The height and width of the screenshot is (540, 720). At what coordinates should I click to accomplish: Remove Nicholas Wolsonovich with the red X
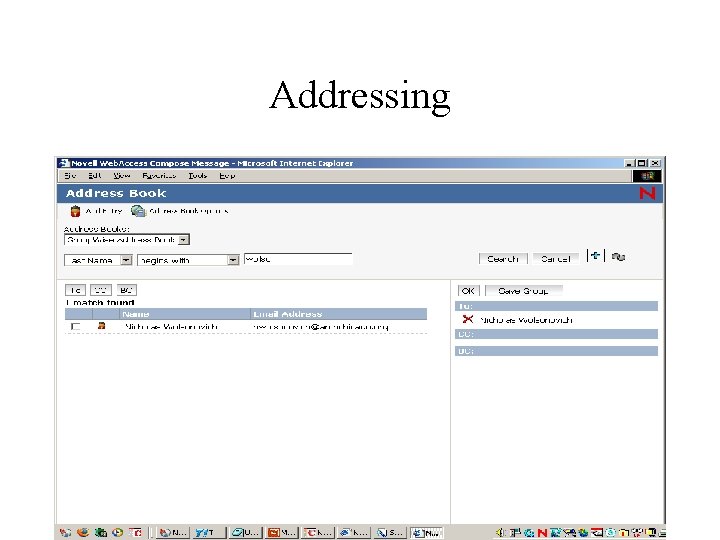point(467,319)
